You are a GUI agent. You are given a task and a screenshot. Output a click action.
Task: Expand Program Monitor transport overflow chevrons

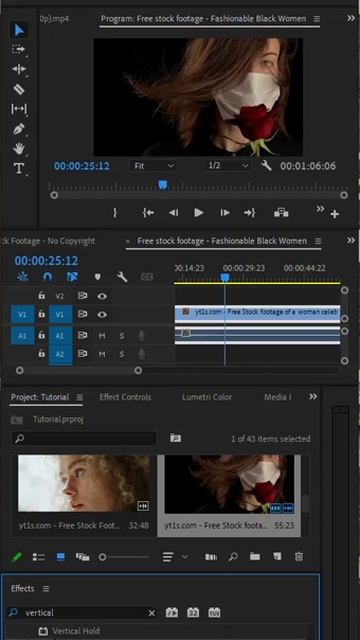[320, 209]
